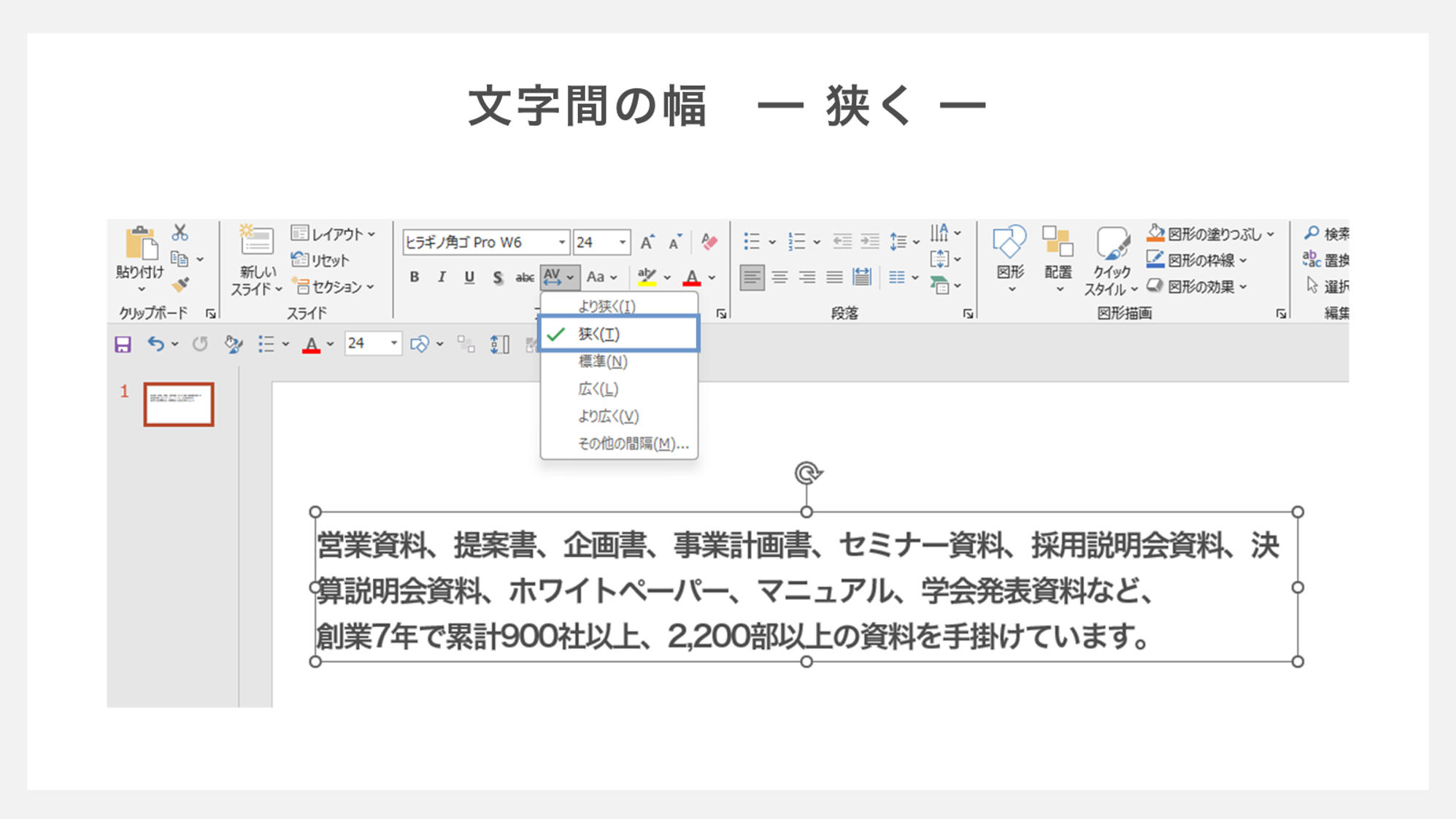
Task: Click the rotation handle above text box
Action: coord(807,474)
